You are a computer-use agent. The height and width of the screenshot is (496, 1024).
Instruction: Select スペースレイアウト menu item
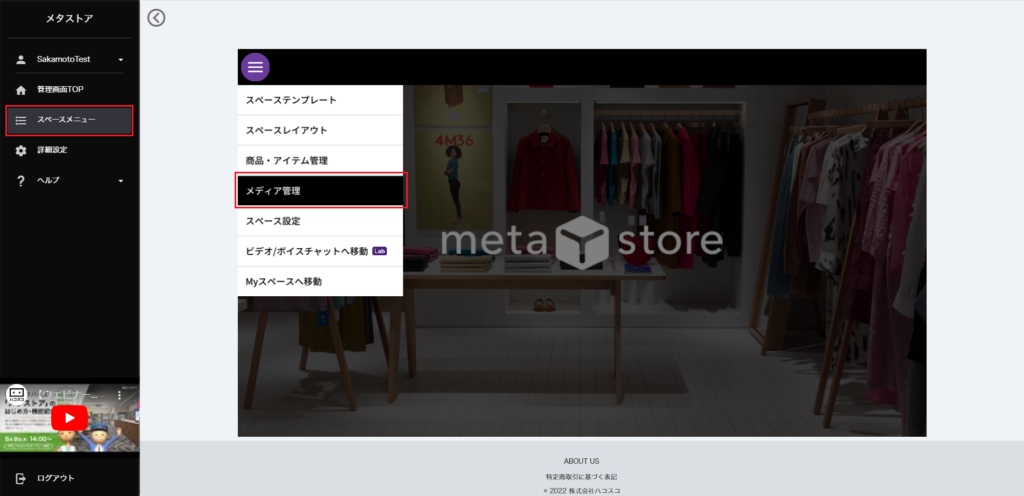click(320, 131)
